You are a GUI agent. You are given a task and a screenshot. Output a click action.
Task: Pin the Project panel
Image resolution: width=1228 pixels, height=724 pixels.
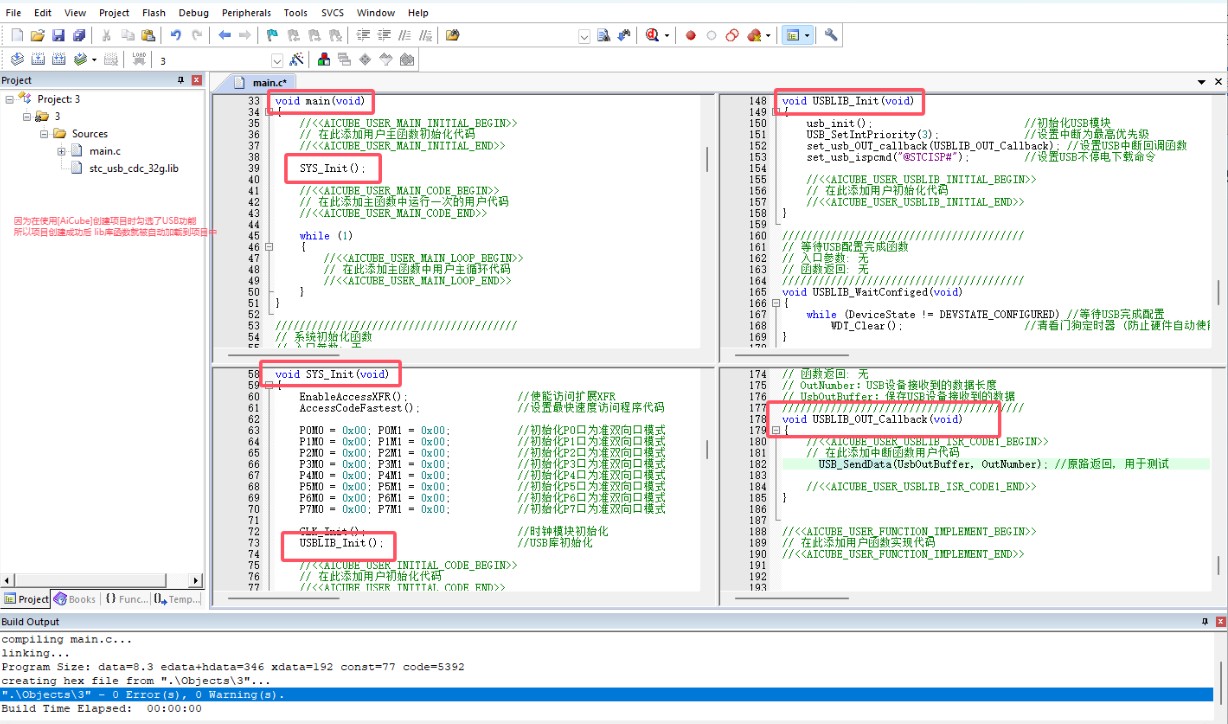tap(181, 80)
